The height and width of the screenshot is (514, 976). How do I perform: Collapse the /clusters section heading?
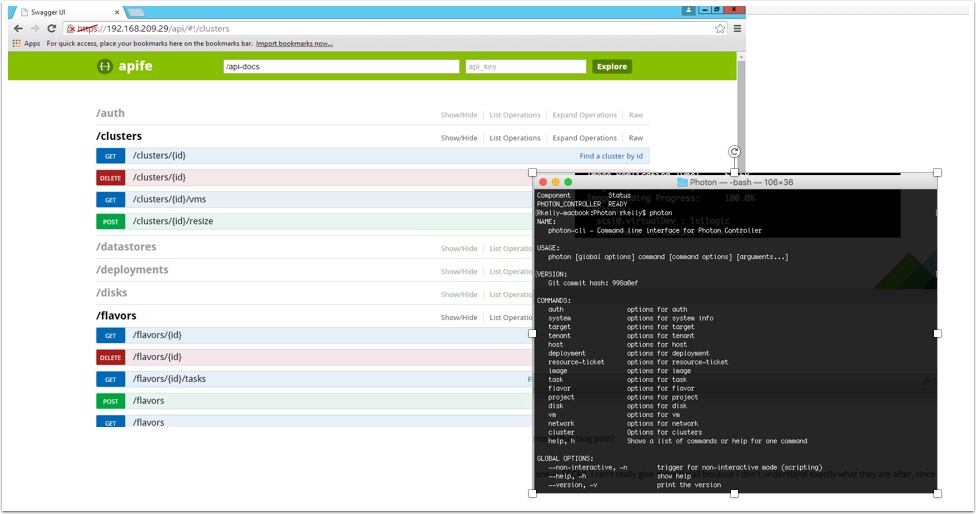119,136
